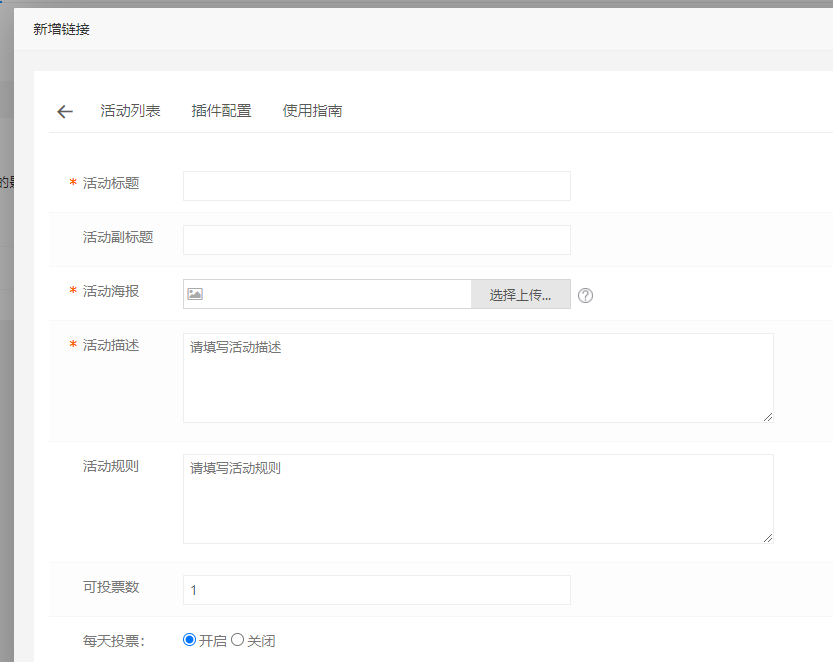The image size is (833, 662).
Task: Open the 插件配置 tab
Action: 221,111
